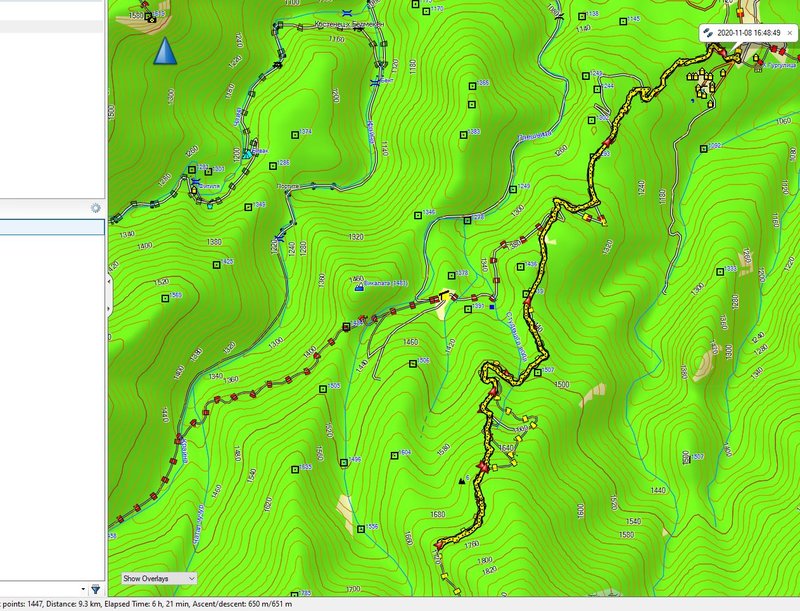Expand the dropdown arrow beside the filter icon
The height and width of the screenshot is (611, 800).
pos(83,590)
